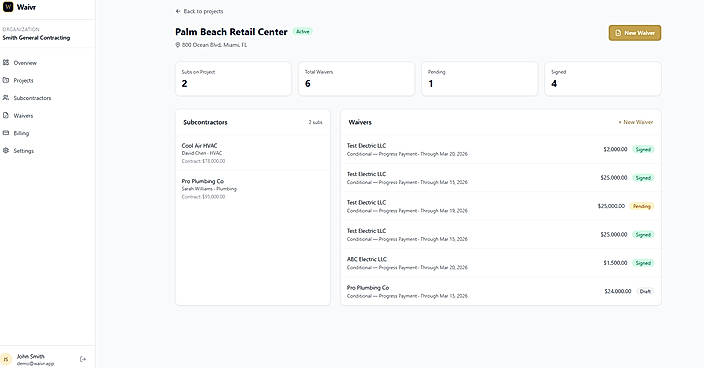Image resolution: width=704 pixels, height=368 pixels.
Task: Click the Waivers document icon in the sidebar
Action: [x=6, y=115]
